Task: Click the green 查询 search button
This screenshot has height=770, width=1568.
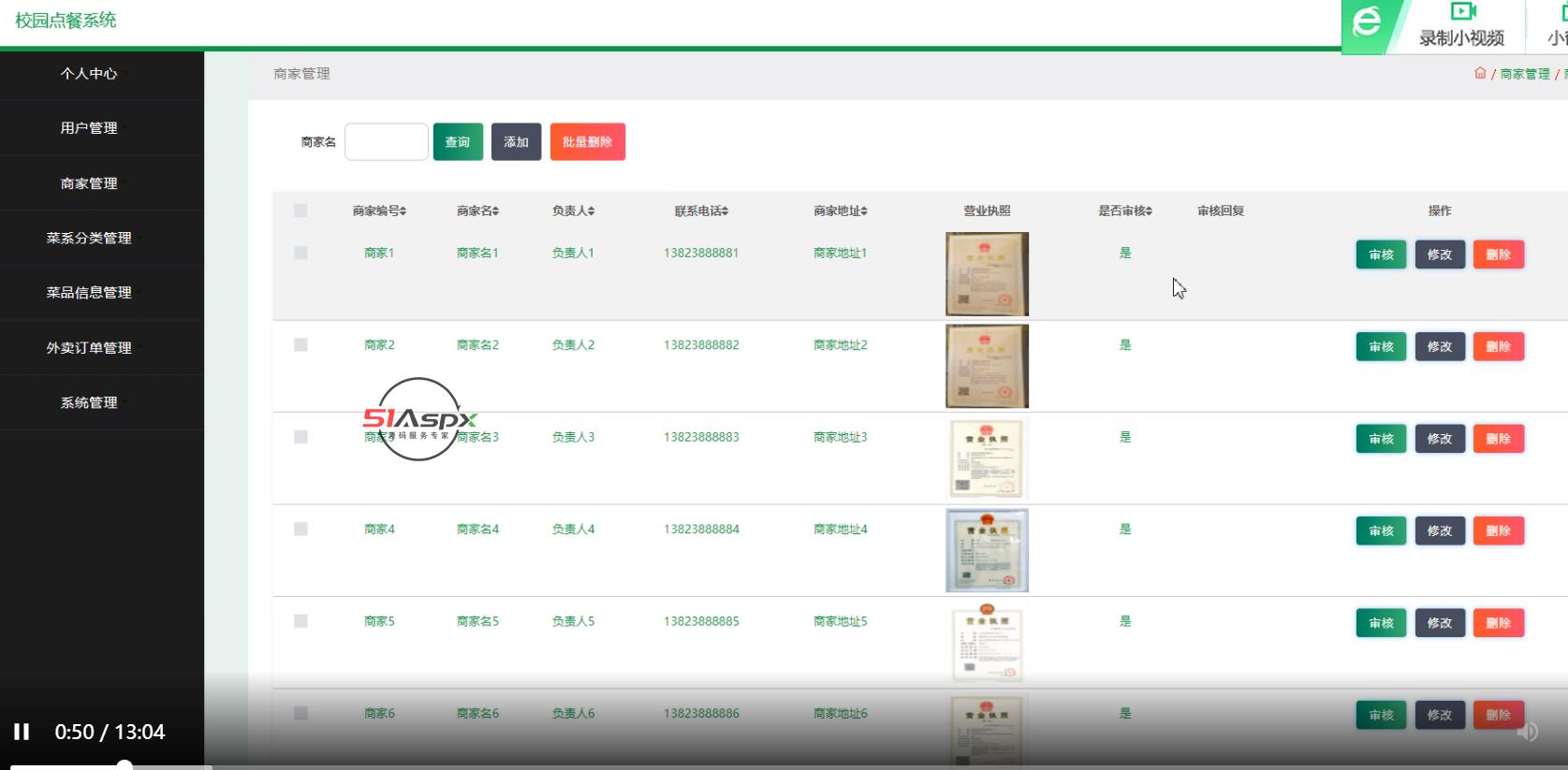Action: tap(458, 142)
